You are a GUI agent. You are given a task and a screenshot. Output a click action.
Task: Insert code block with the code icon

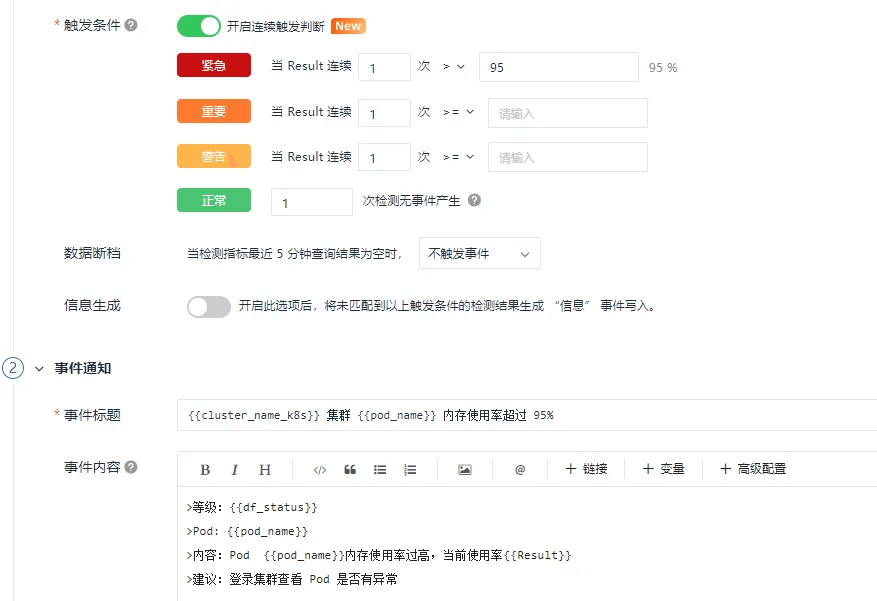click(x=320, y=469)
